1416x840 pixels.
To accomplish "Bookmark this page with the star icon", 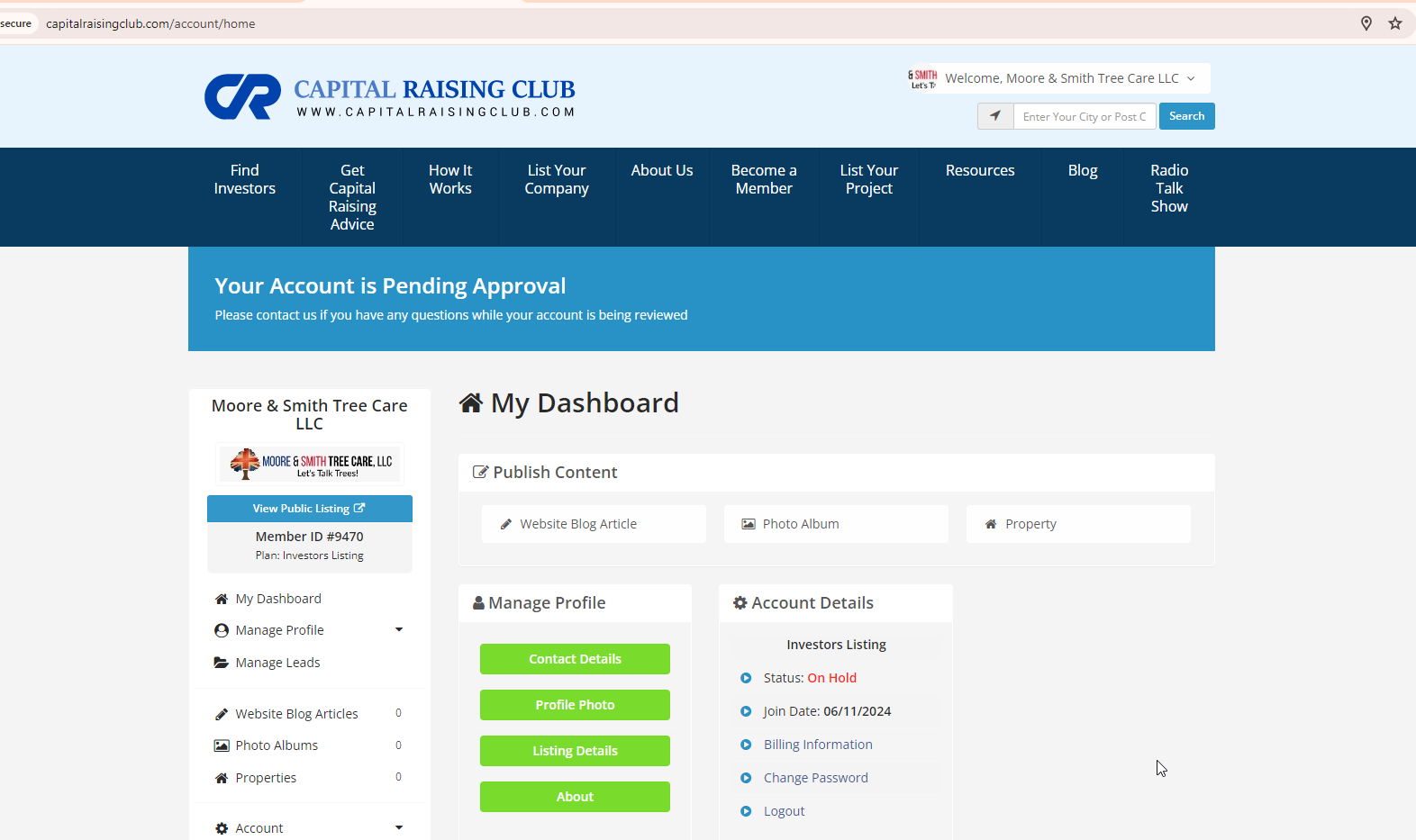I will (1394, 23).
